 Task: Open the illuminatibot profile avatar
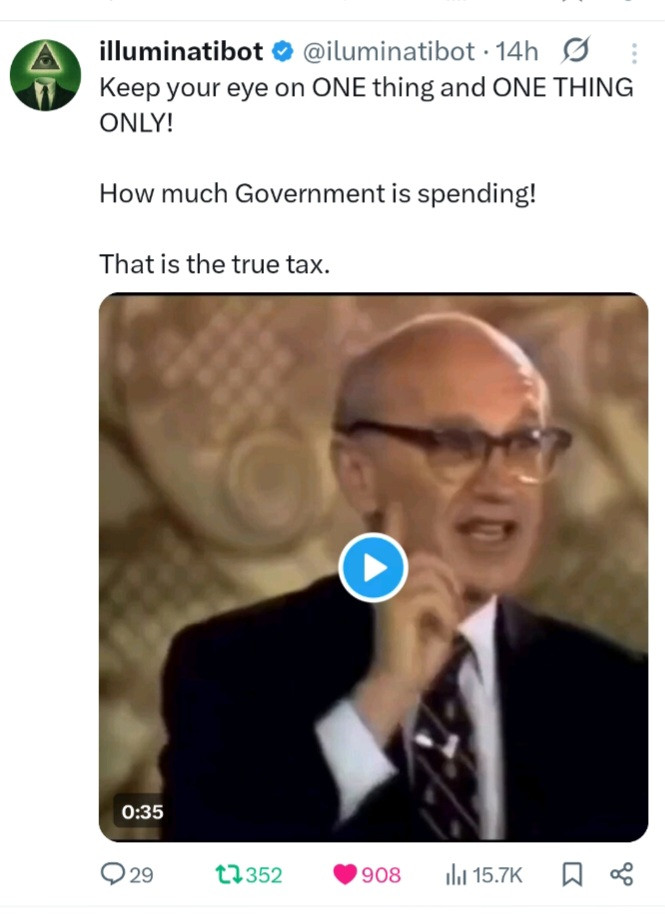point(46,75)
